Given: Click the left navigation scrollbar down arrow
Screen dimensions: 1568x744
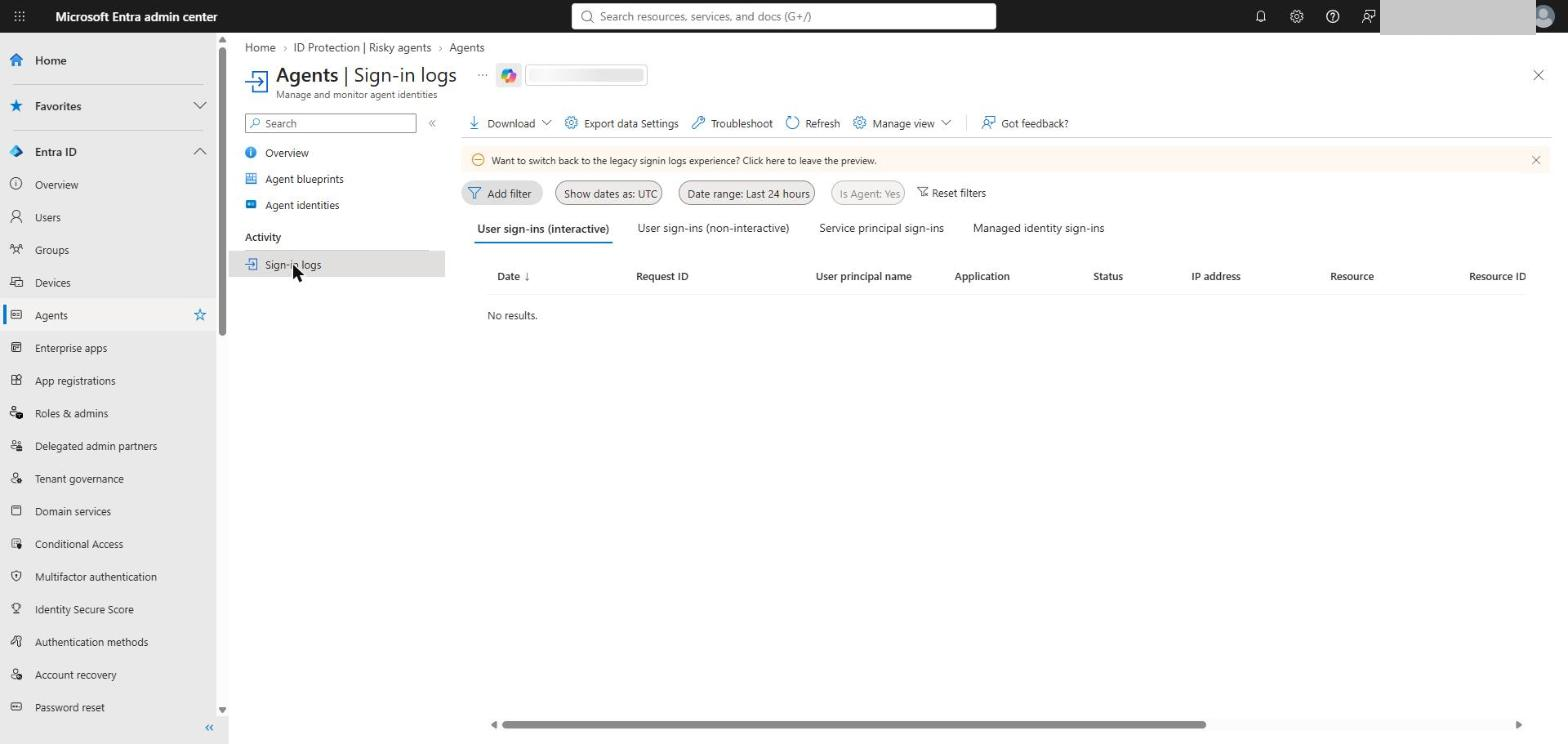Looking at the screenshot, I should (222, 710).
